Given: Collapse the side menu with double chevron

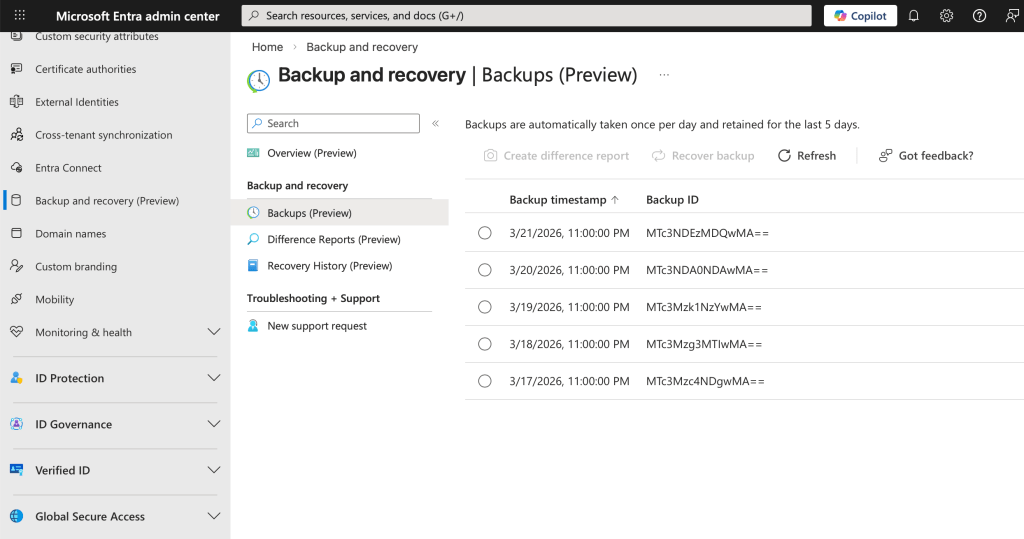Looking at the screenshot, I should point(435,123).
